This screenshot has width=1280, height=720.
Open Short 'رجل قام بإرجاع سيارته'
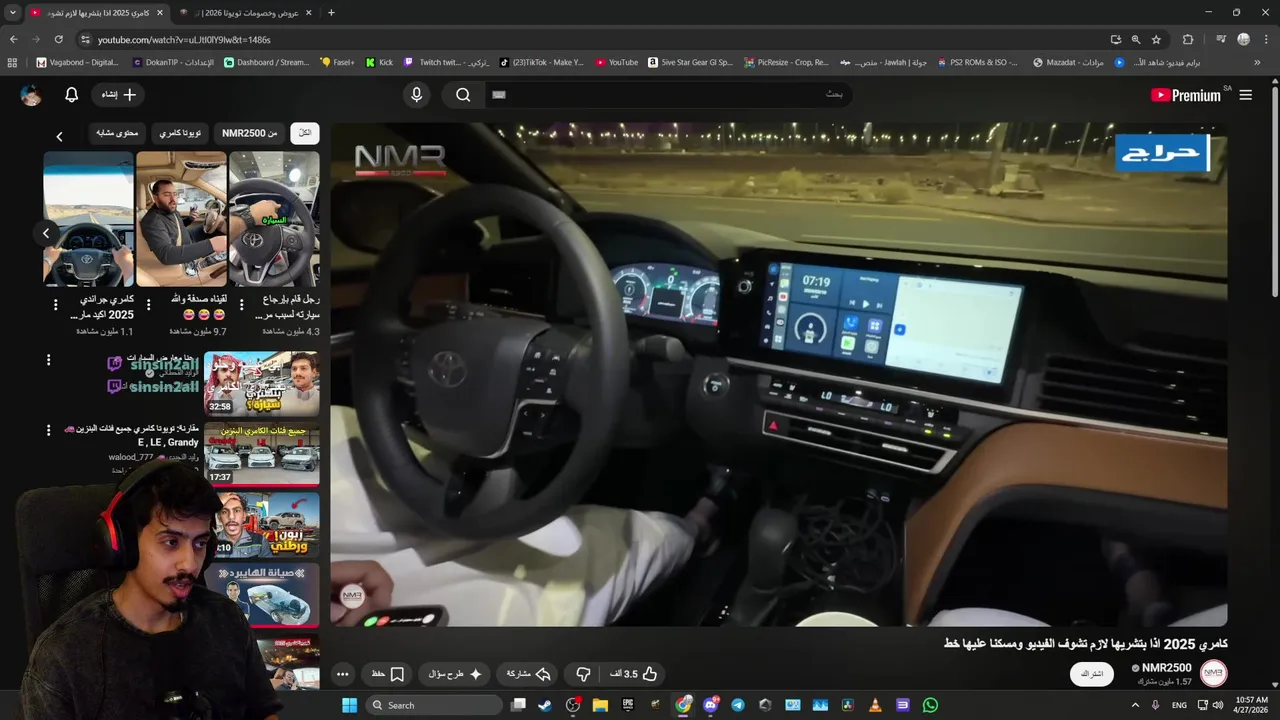[x=274, y=219]
